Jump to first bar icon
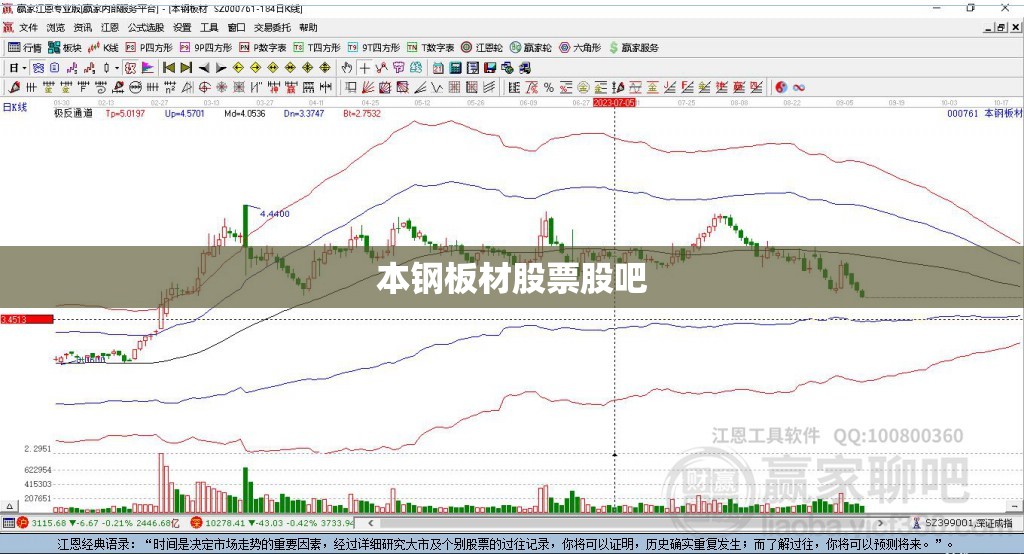Image resolution: width=1024 pixels, height=554 pixels. tap(169, 68)
